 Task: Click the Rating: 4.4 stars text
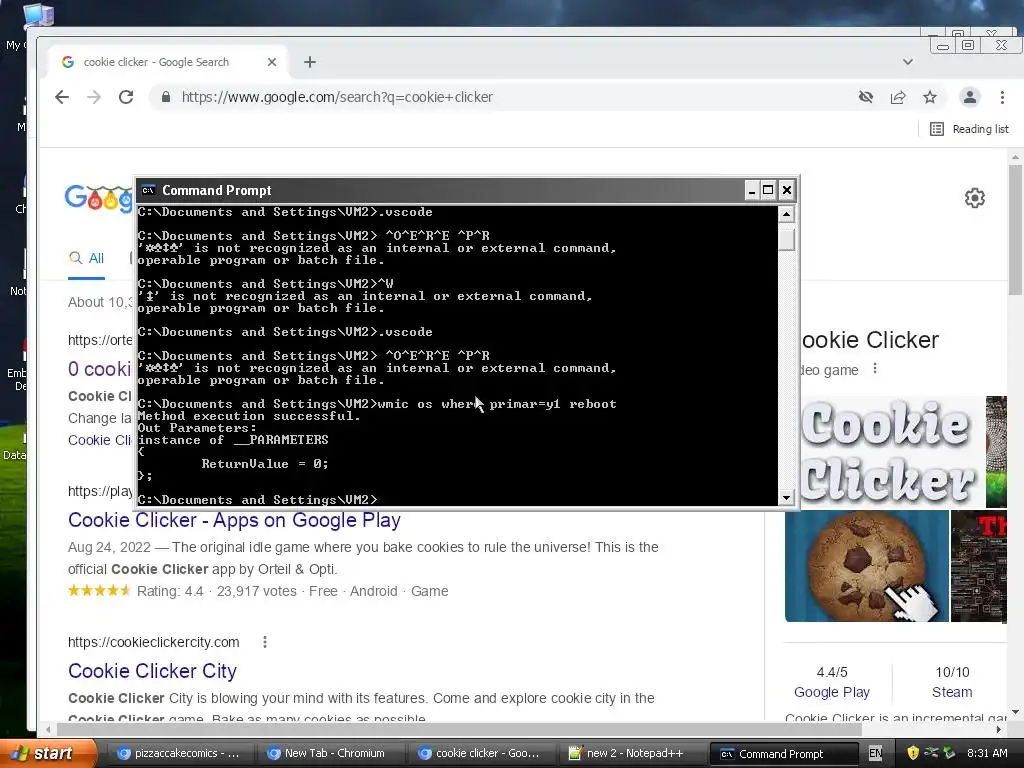[170, 591]
